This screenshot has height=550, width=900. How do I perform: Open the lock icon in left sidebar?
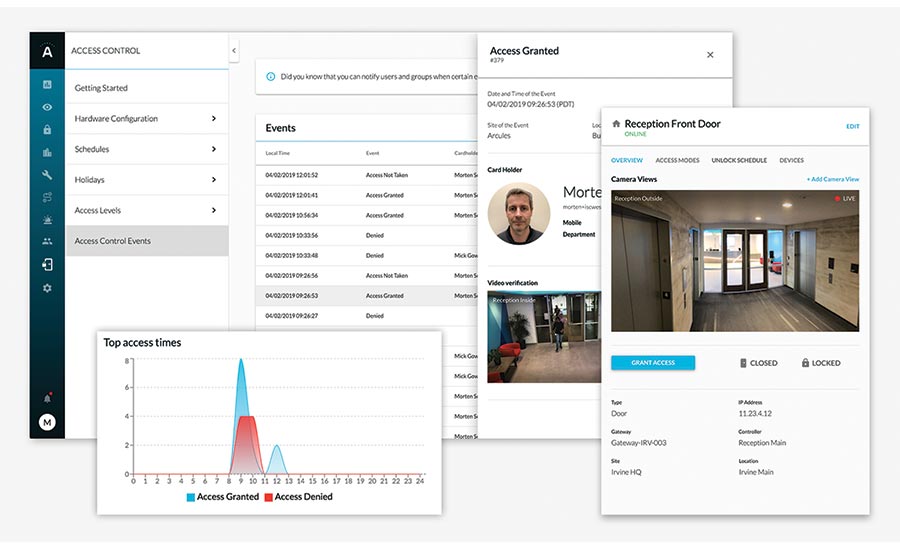tap(47, 129)
